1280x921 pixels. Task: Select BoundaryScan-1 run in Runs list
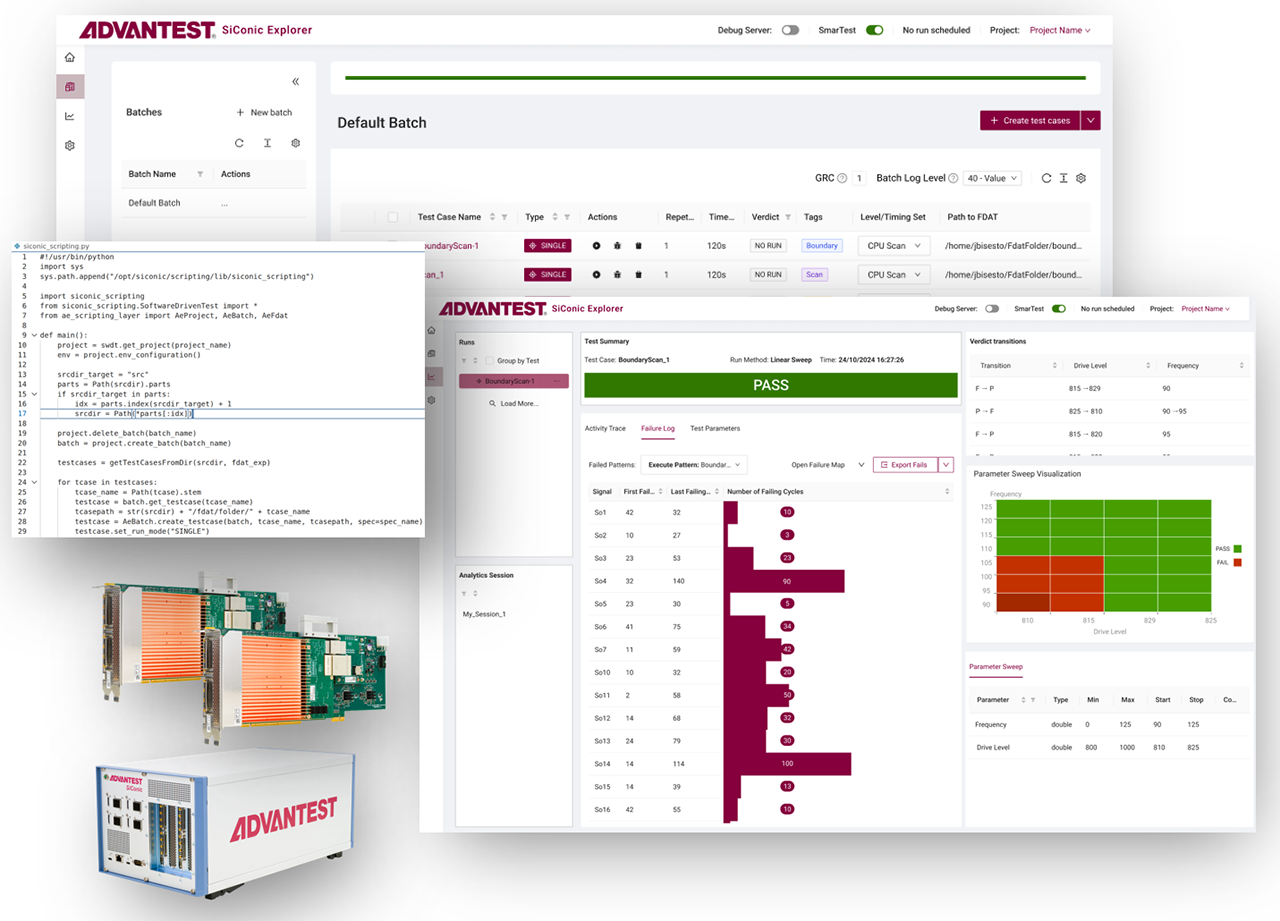pyautogui.click(x=513, y=381)
